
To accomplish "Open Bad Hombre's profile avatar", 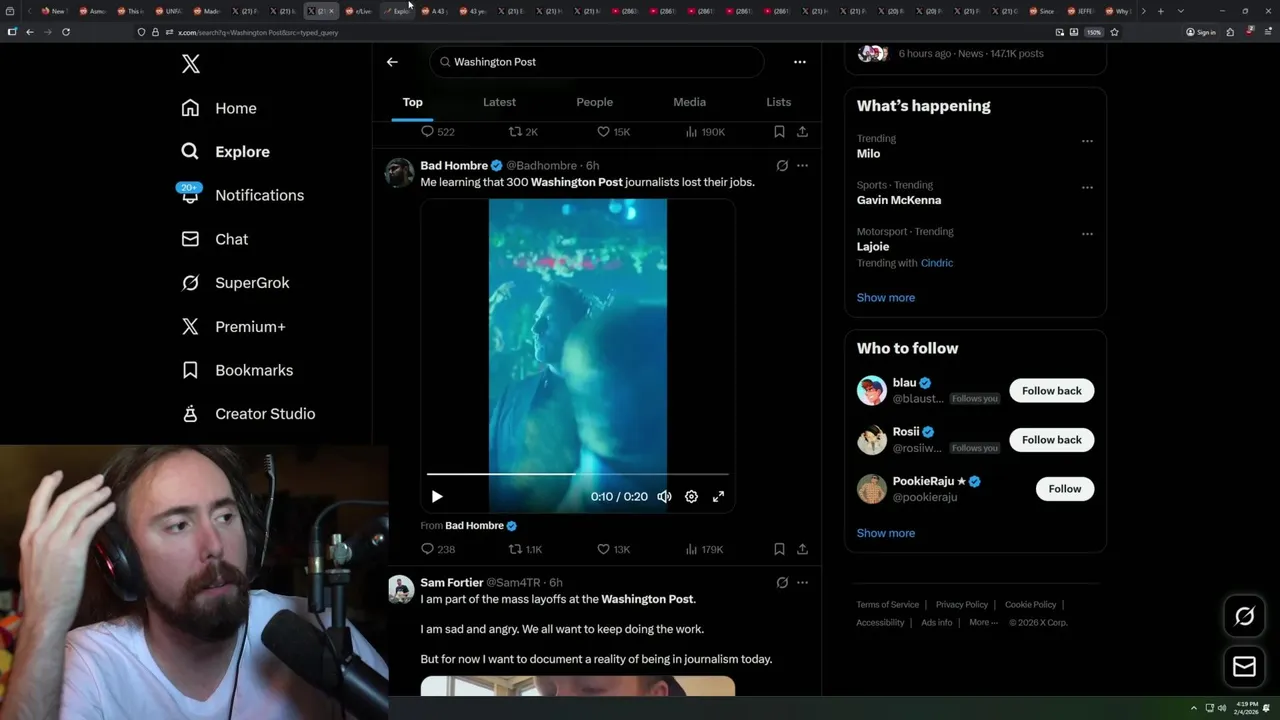I will (400, 173).
